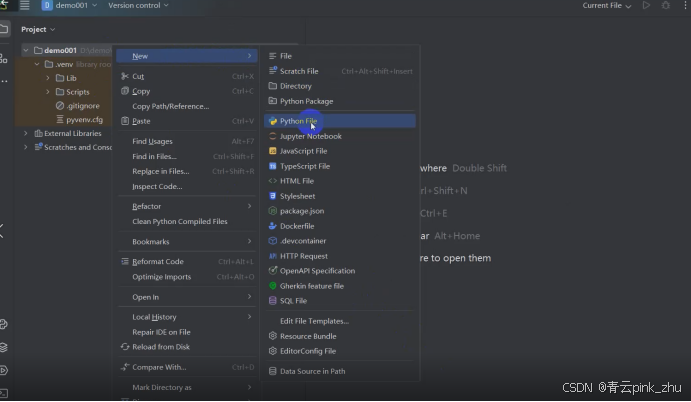Click the Debug bug icon
The image size is (691, 402).
coord(666,6)
